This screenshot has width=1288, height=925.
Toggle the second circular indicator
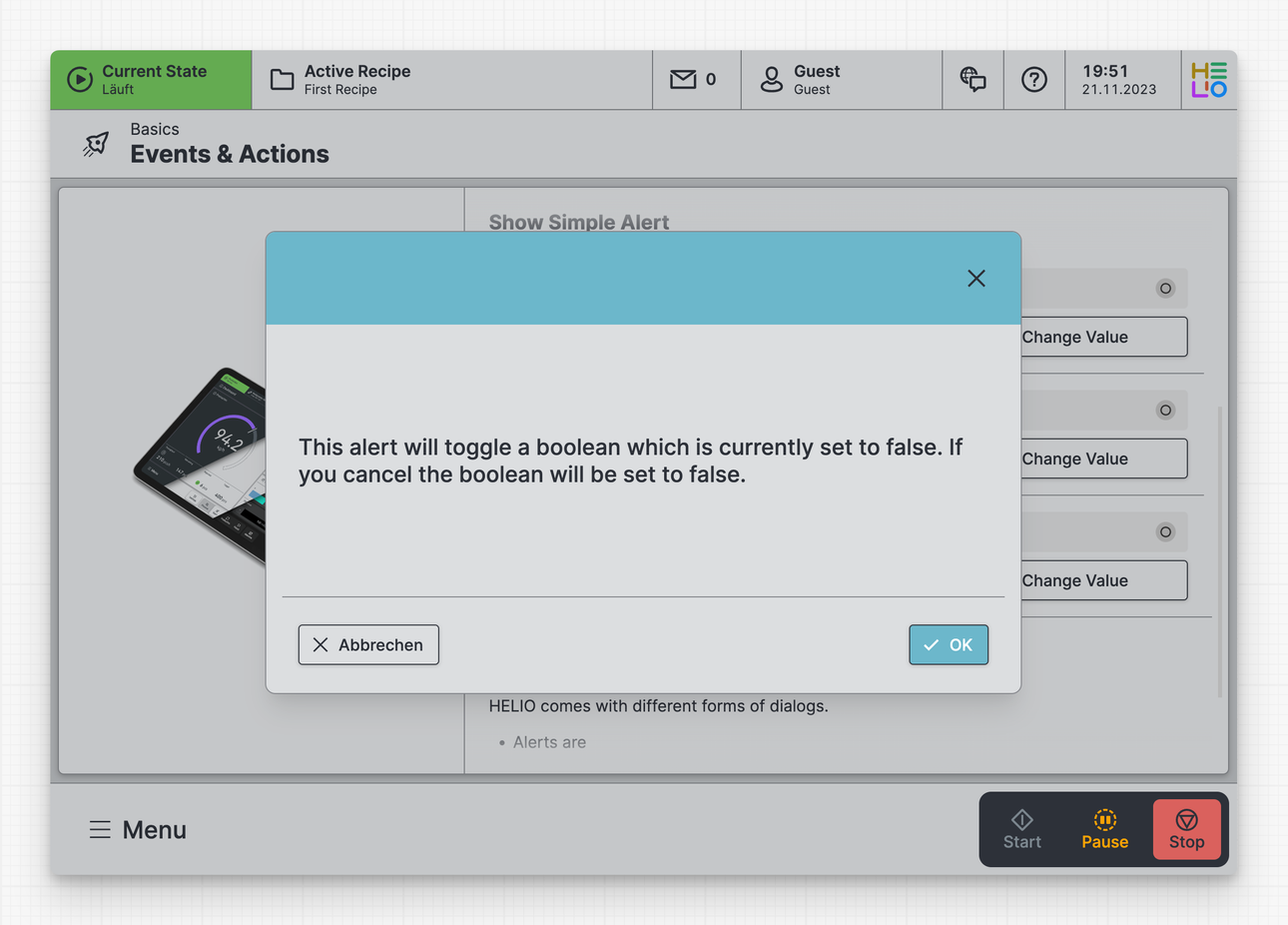[x=1165, y=411]
